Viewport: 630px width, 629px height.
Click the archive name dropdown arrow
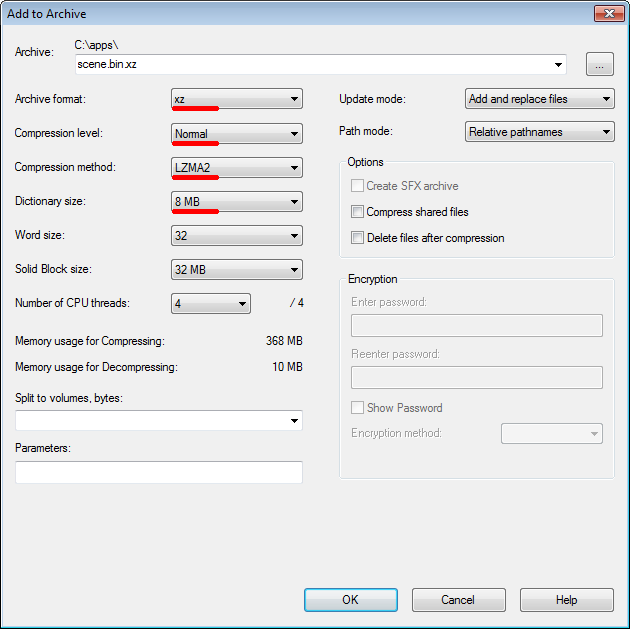coord(558,65)
